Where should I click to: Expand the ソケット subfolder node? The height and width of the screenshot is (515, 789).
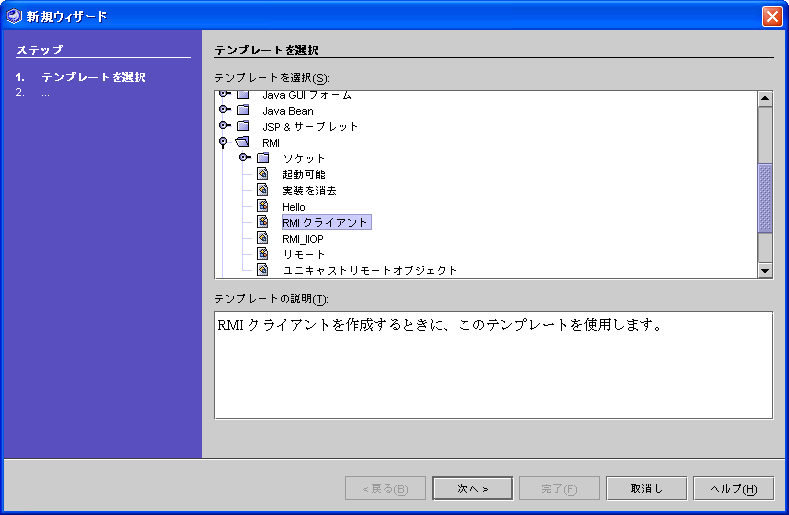(245, 159)
